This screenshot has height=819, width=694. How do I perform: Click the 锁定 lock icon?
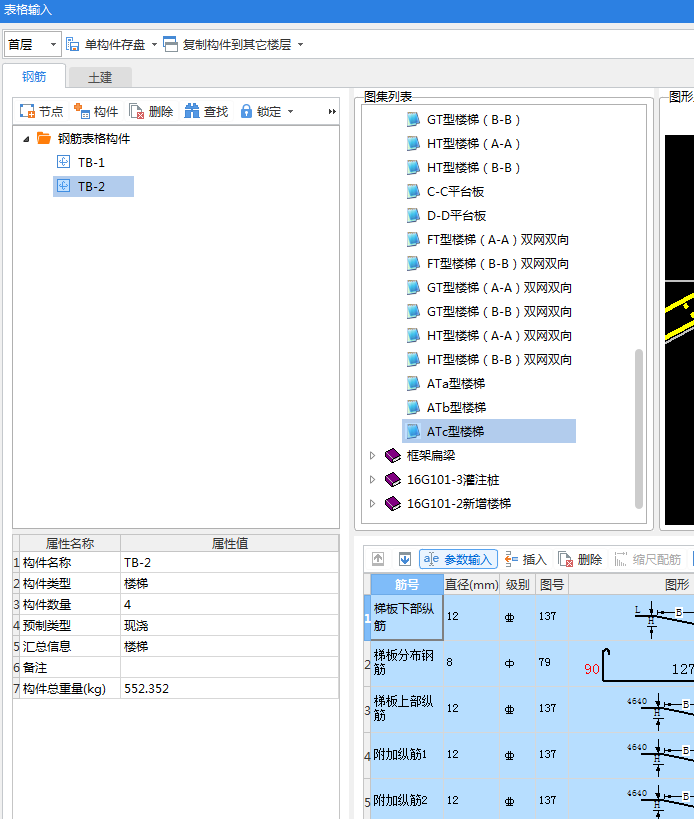[x=246, y=111]
